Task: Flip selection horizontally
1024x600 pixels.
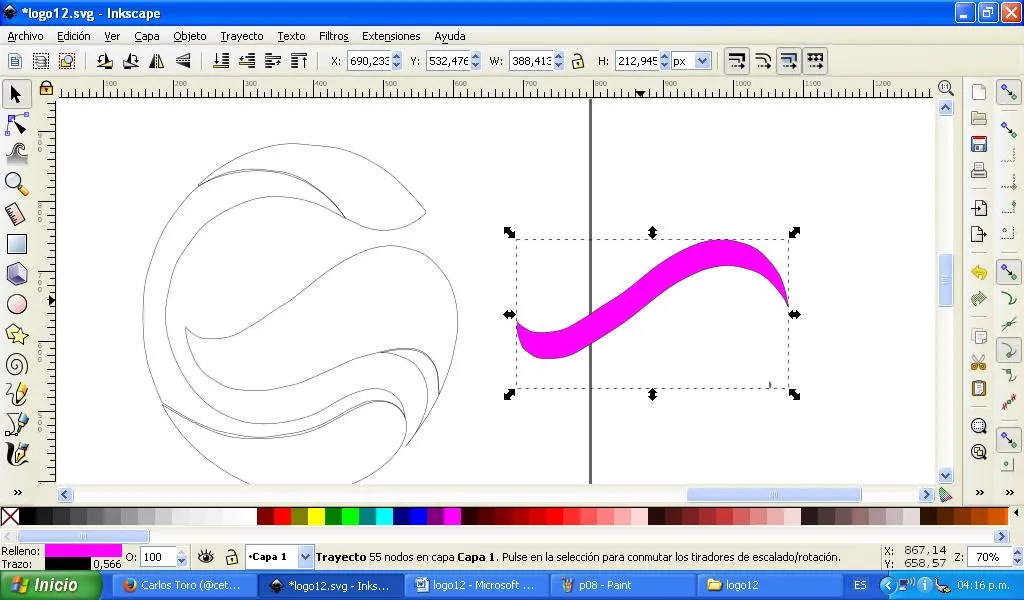Action: (x=157, y=61)
